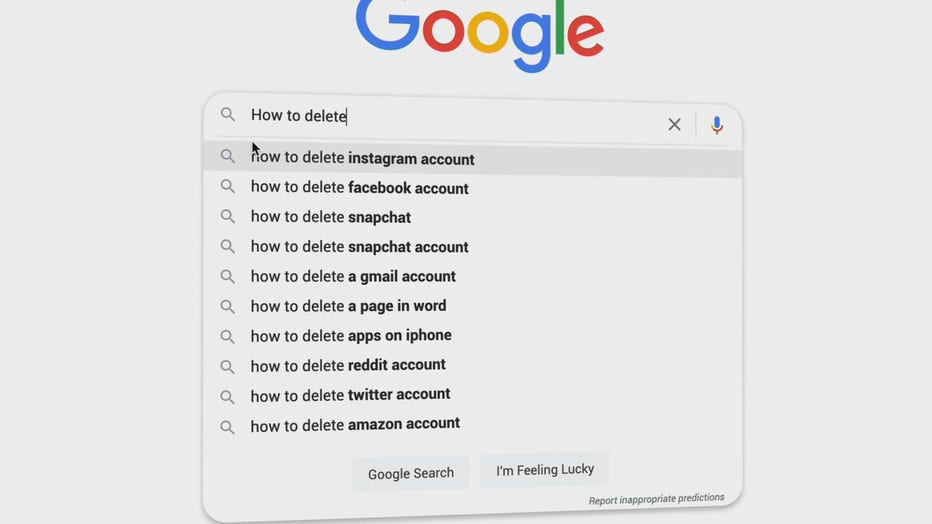Open Report inappropriate predictions link
This screenshot has width=932, height=524.
(657, 499)
